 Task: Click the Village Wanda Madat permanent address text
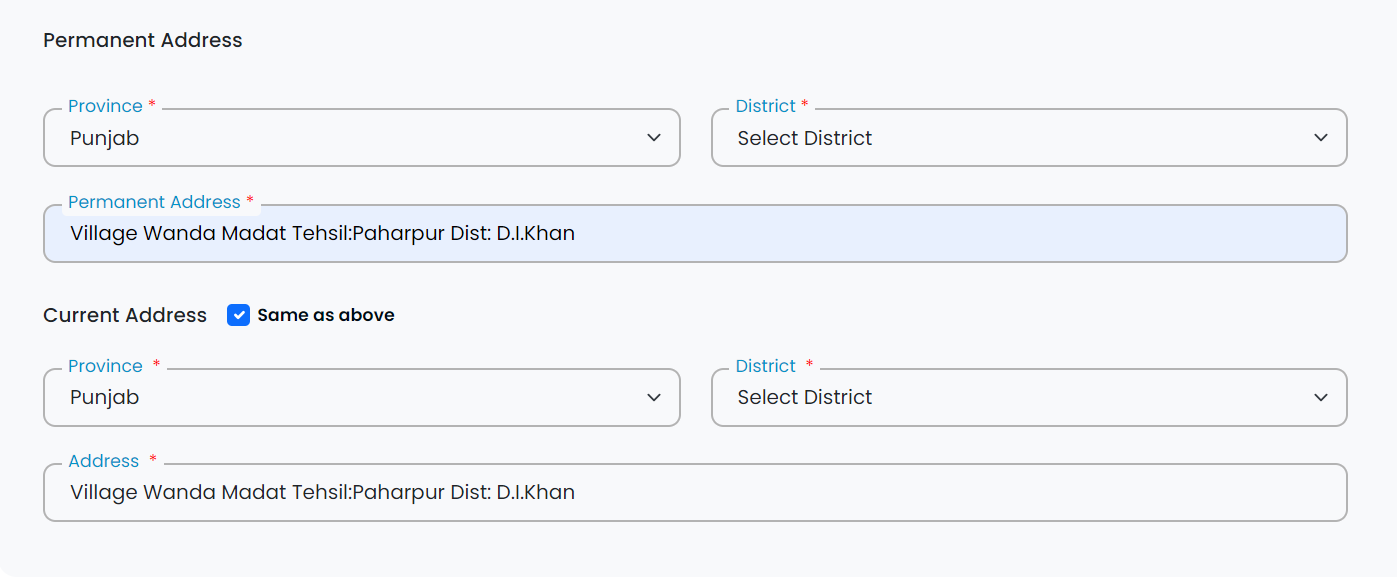point(322,233)
